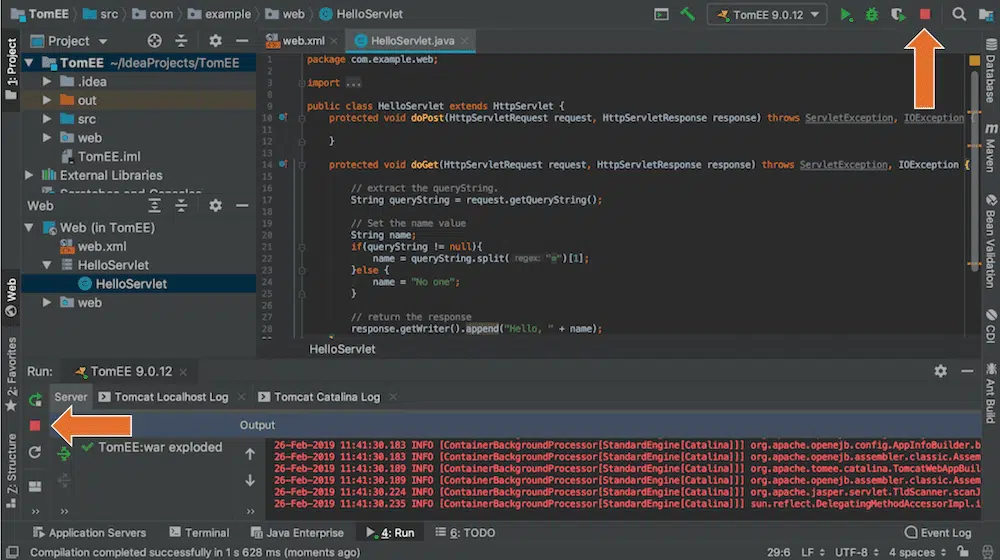Select TomEE.iml file in Project tree

coord(108,156)
